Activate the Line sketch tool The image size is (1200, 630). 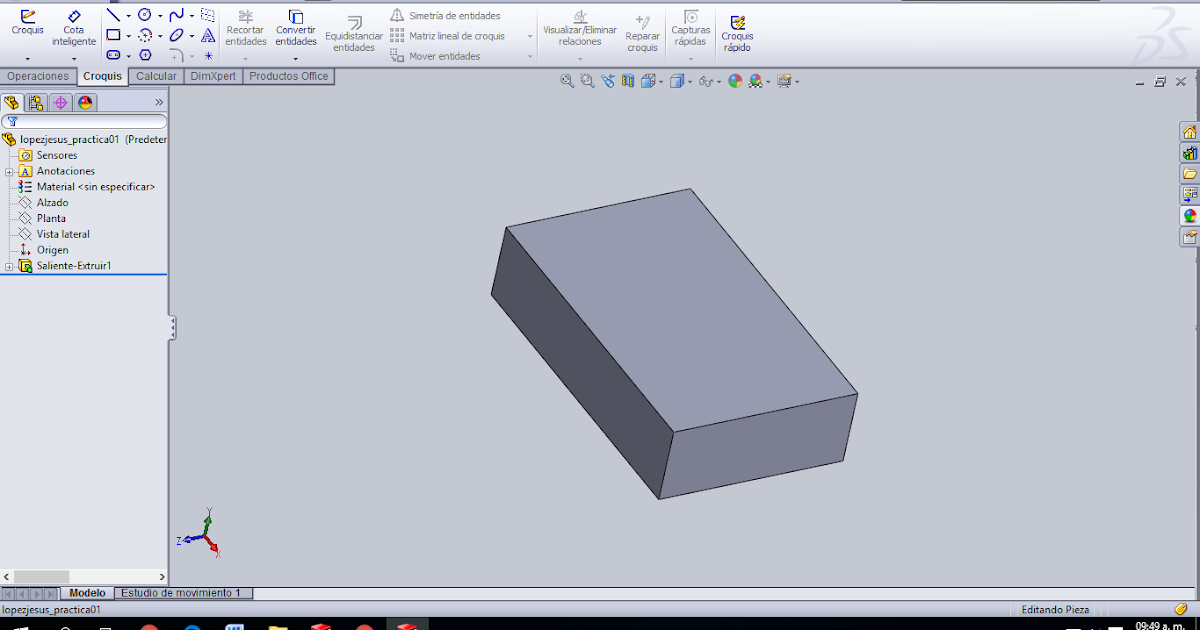click(112, 14)
